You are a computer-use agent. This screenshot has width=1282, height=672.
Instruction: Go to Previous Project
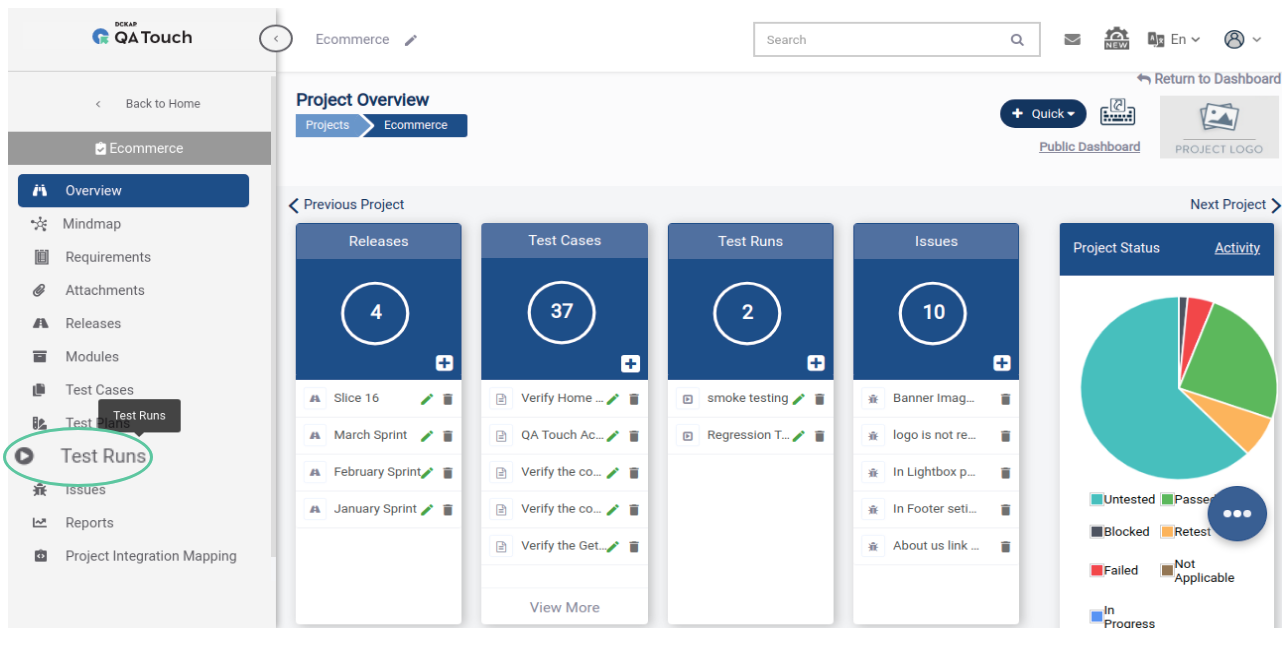click(347, 205)
